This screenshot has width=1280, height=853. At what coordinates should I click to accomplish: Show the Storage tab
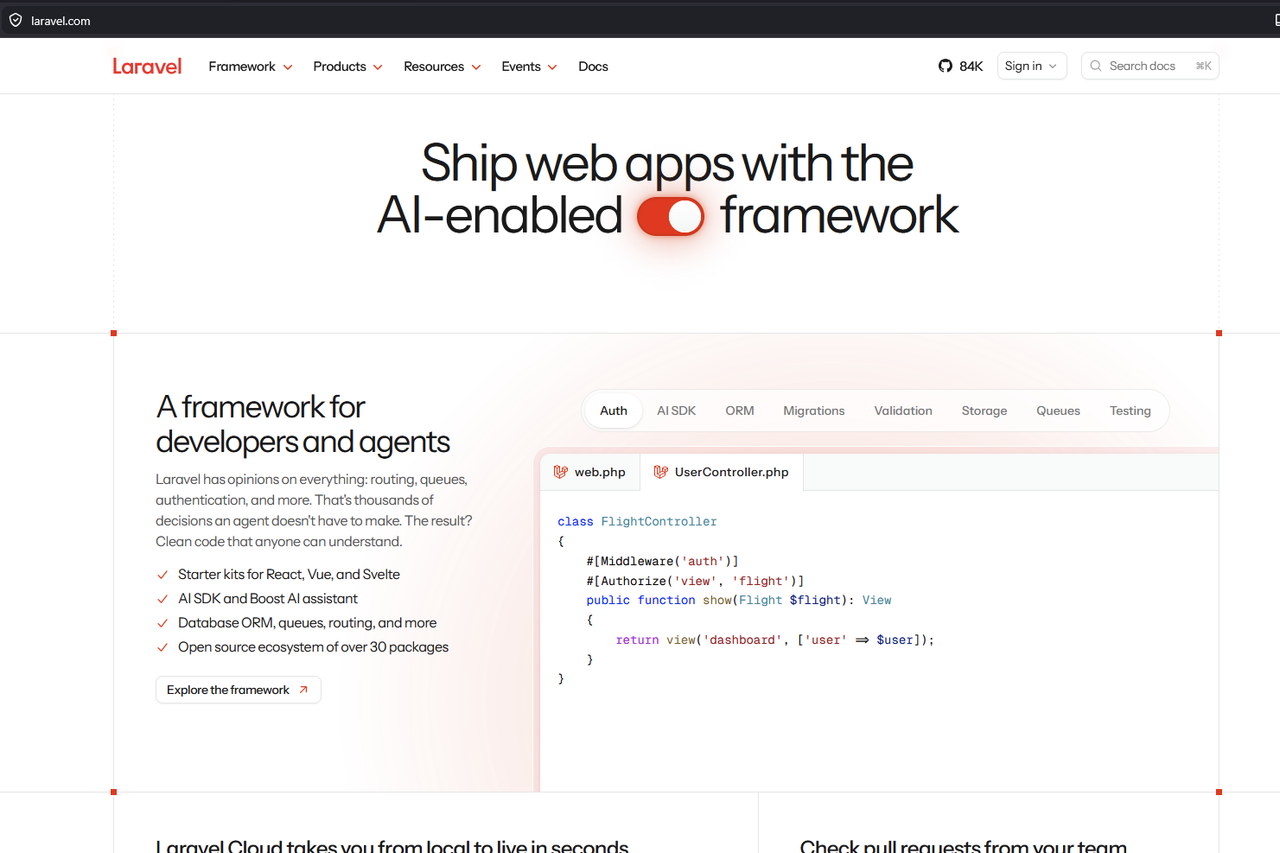tap(984, 411)
